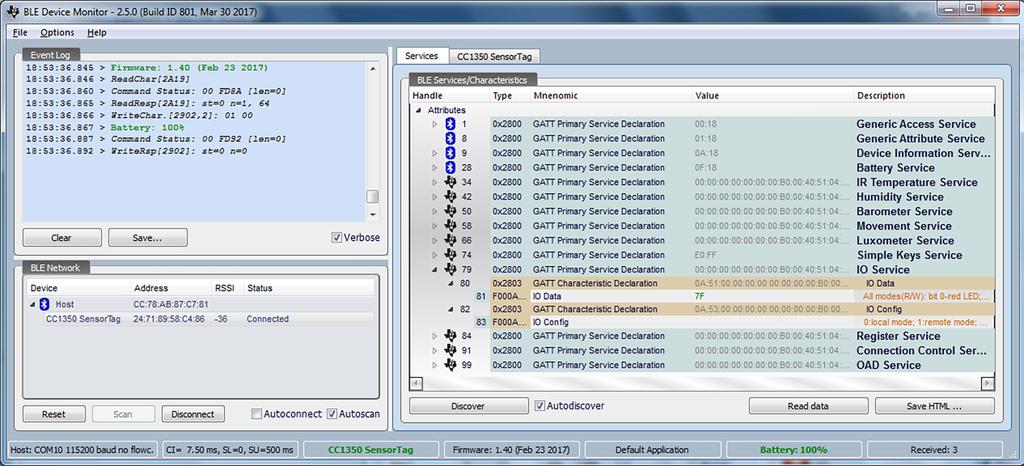The height and width of the screenshot is (466, 1024).
Task: Clear the event log
Action: tap(61, 238)
